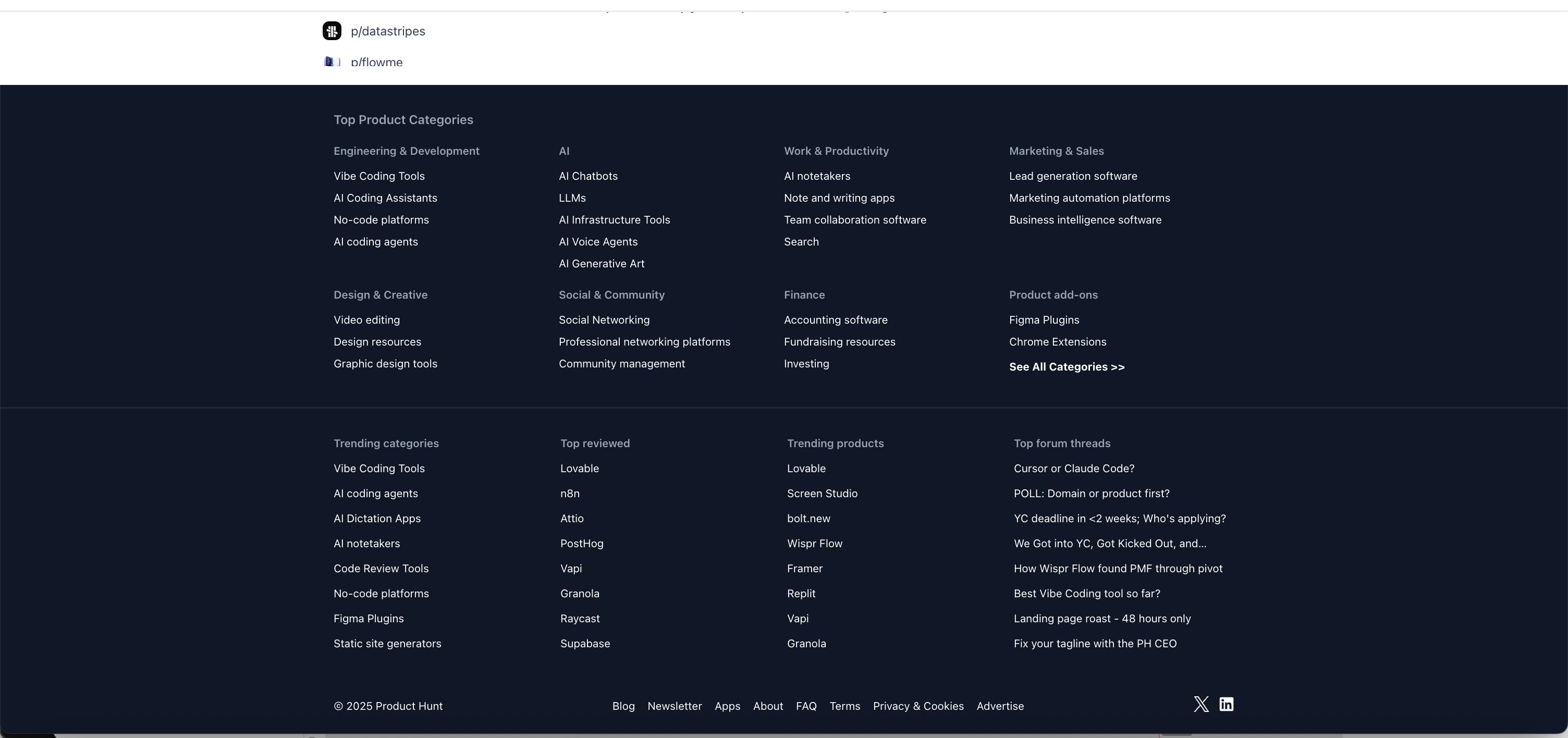Open Business intelligence software category
This screenshot has height=738, width=1568.
[1085, 219]
